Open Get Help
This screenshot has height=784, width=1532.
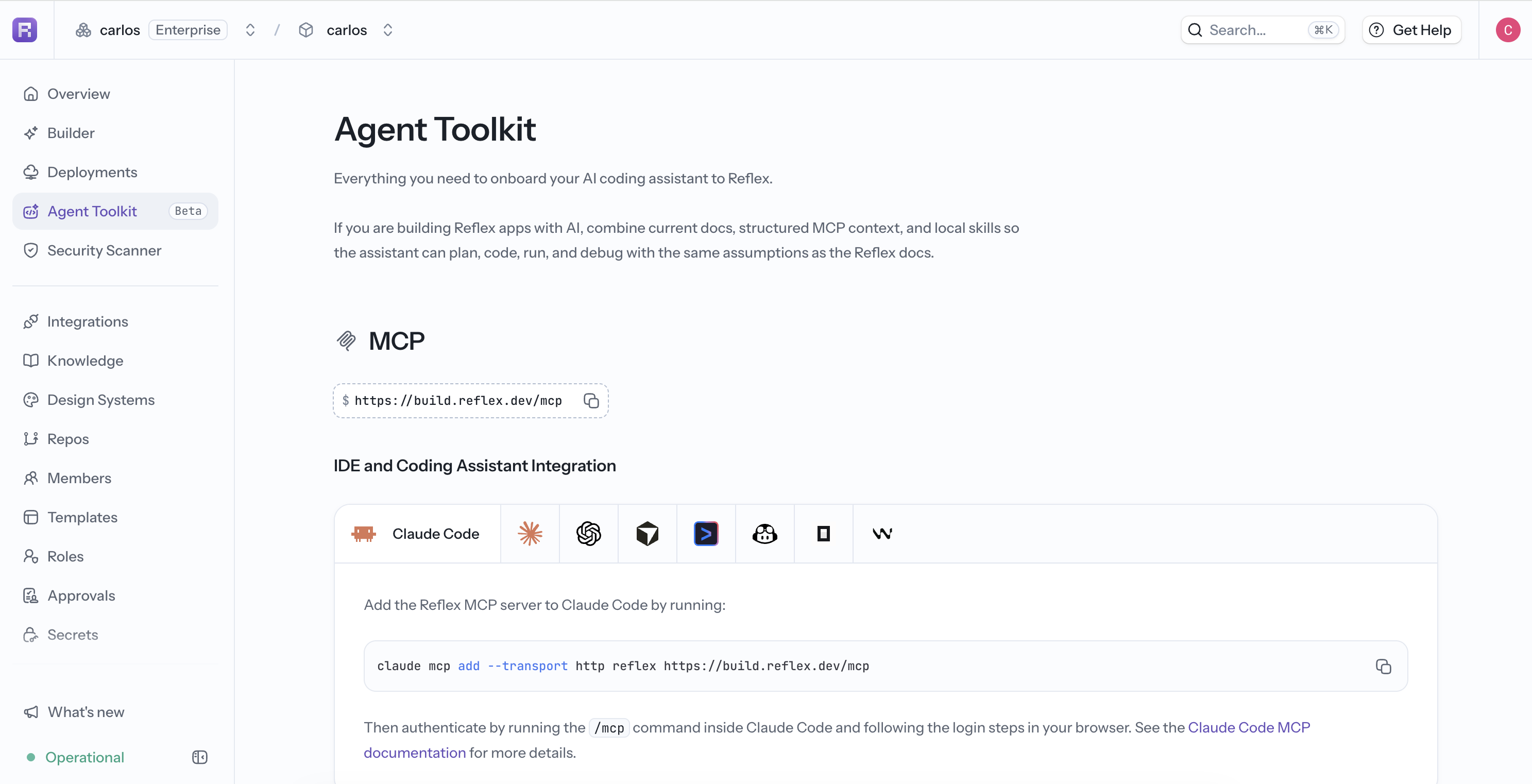1411,30
